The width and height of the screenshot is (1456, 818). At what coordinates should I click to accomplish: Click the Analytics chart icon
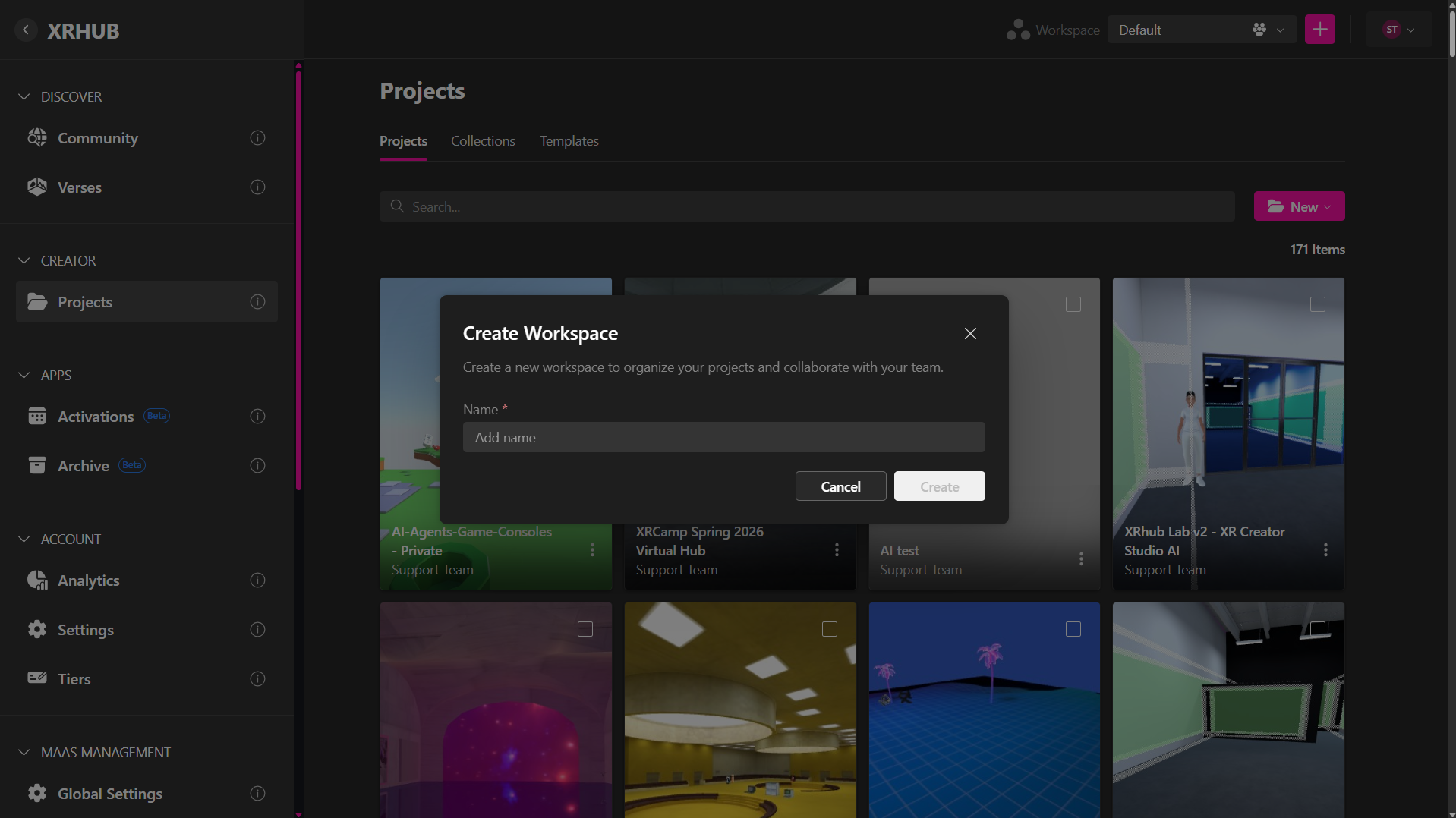pos(37,580)
